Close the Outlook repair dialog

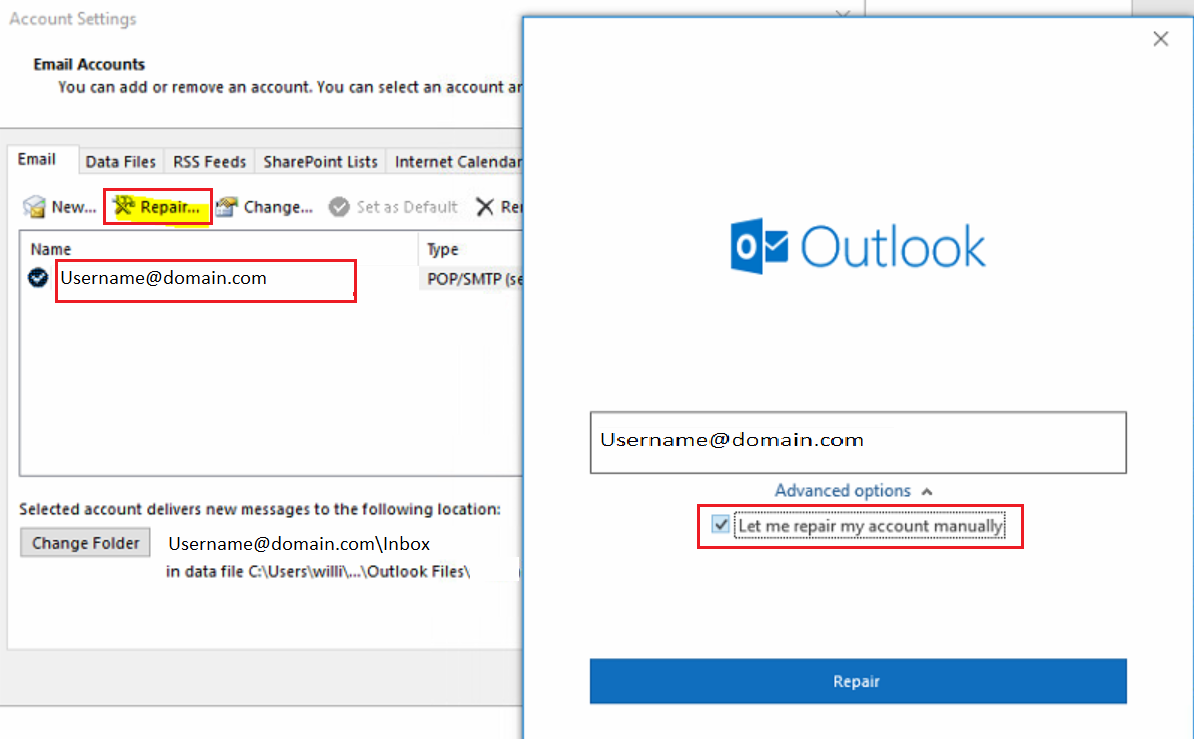1160,39
